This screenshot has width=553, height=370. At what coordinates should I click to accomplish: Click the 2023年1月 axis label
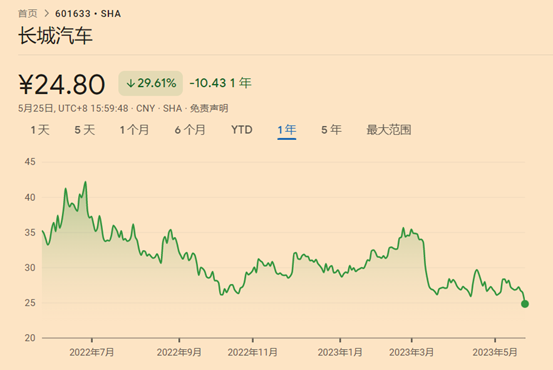[x=340, y=352]
